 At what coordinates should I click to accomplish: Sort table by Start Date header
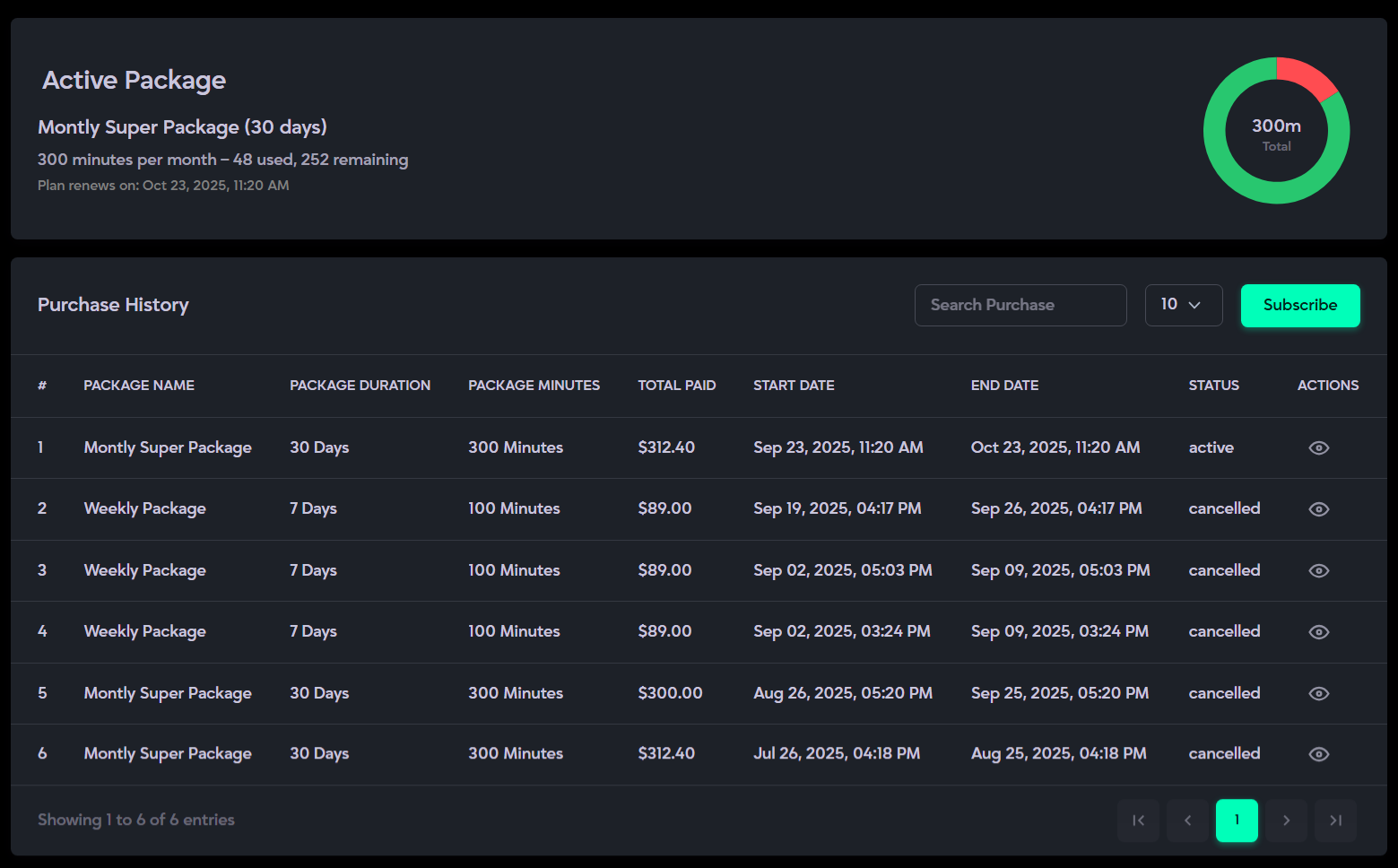coord(794,386)
